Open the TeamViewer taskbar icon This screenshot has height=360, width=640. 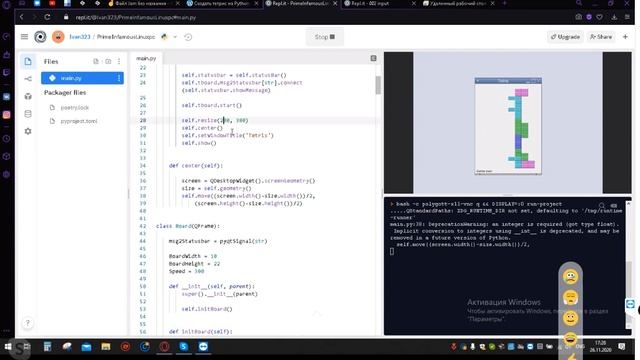203,347
